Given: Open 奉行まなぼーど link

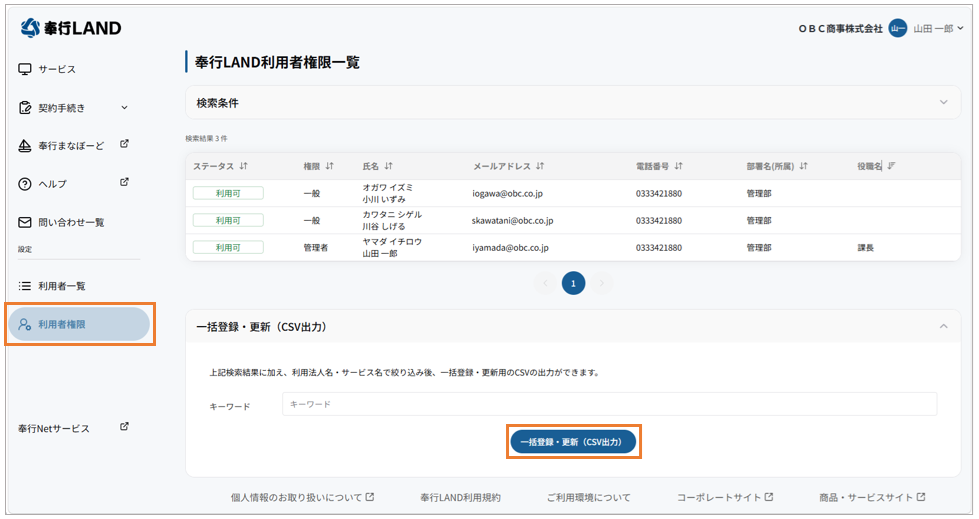Looking at the screenshot, I should pyautogui.click(x=71, y=146).
